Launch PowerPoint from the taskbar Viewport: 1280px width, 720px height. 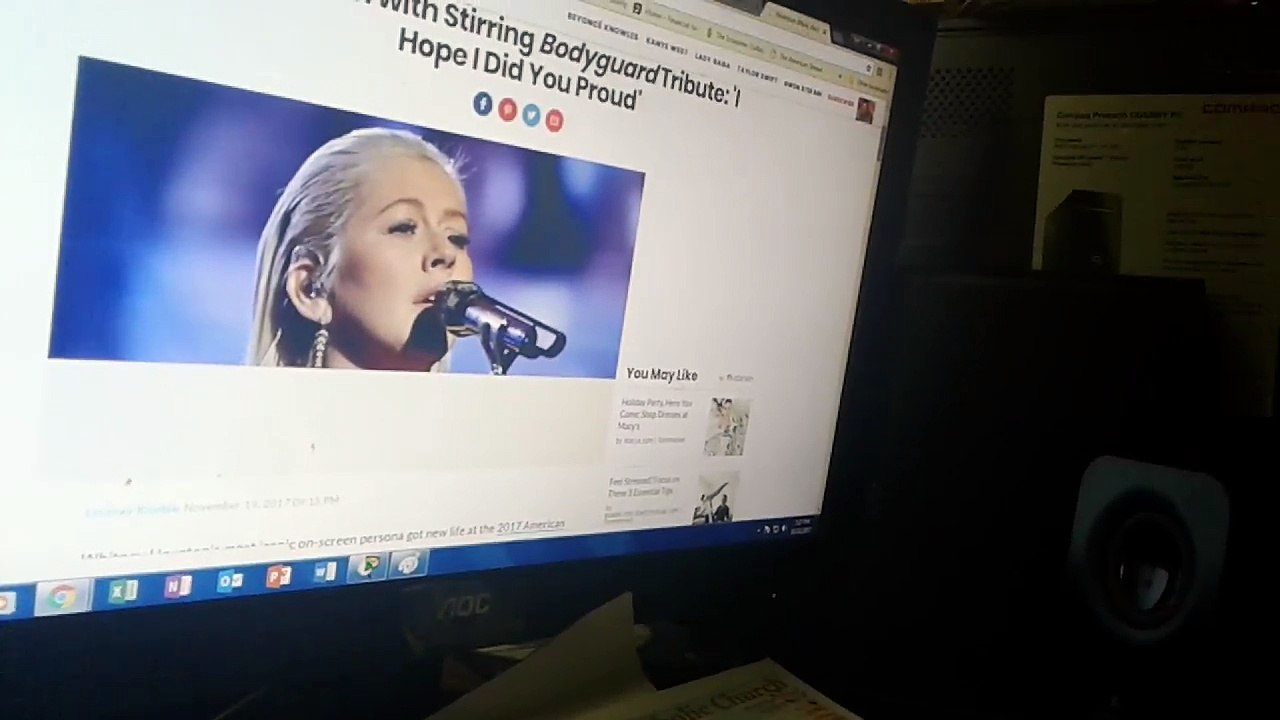pyautogui.click(x=279, y=576)
